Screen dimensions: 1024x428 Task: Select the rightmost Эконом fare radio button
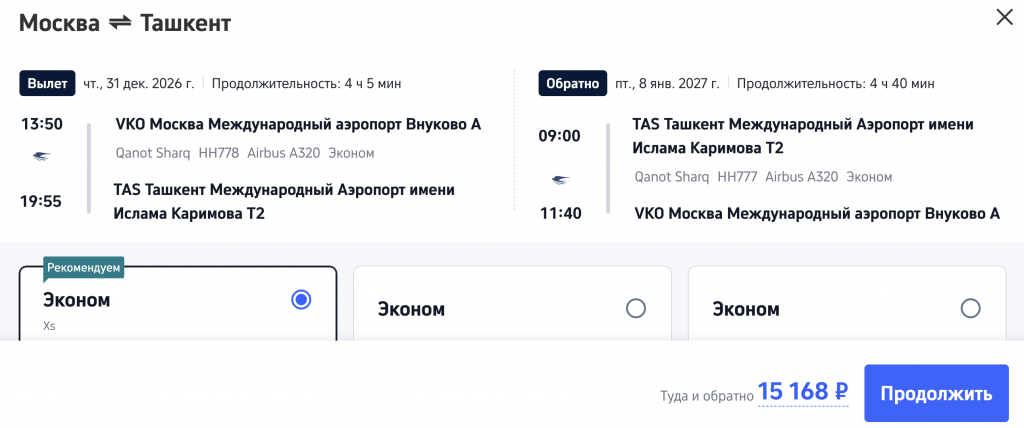tap(970, 308)
